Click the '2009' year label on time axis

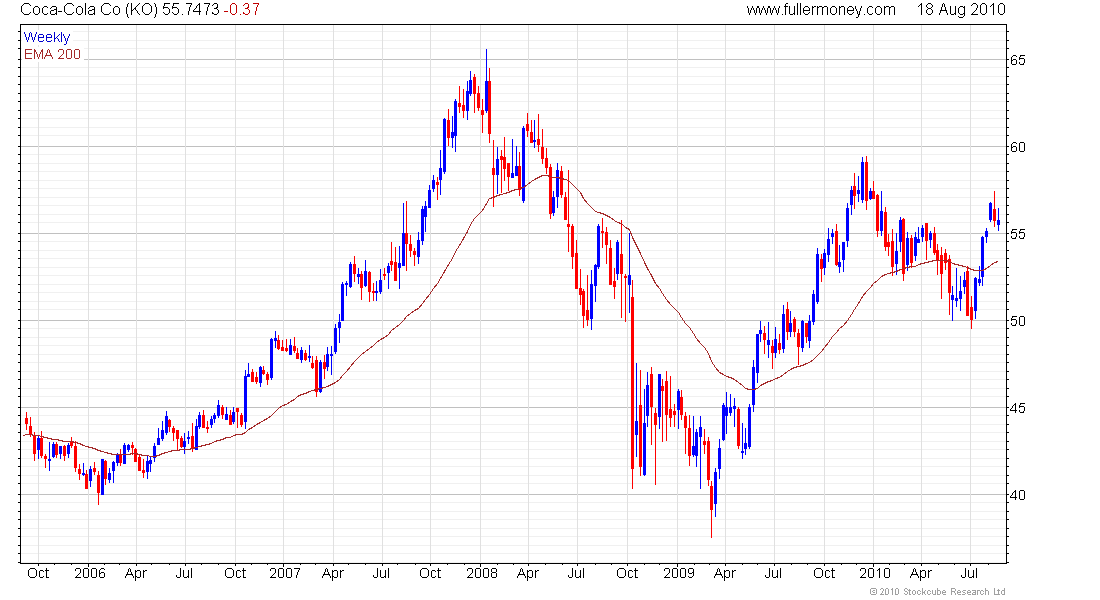(678, 573)
